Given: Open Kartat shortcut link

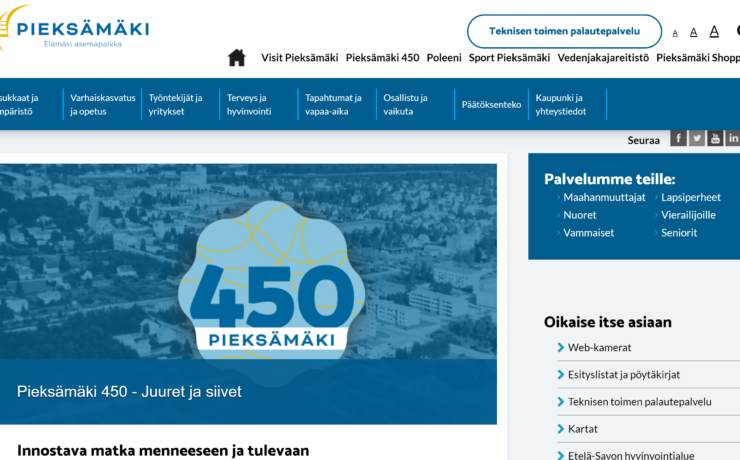Looking at the screenshot, I should click(582, 429).
